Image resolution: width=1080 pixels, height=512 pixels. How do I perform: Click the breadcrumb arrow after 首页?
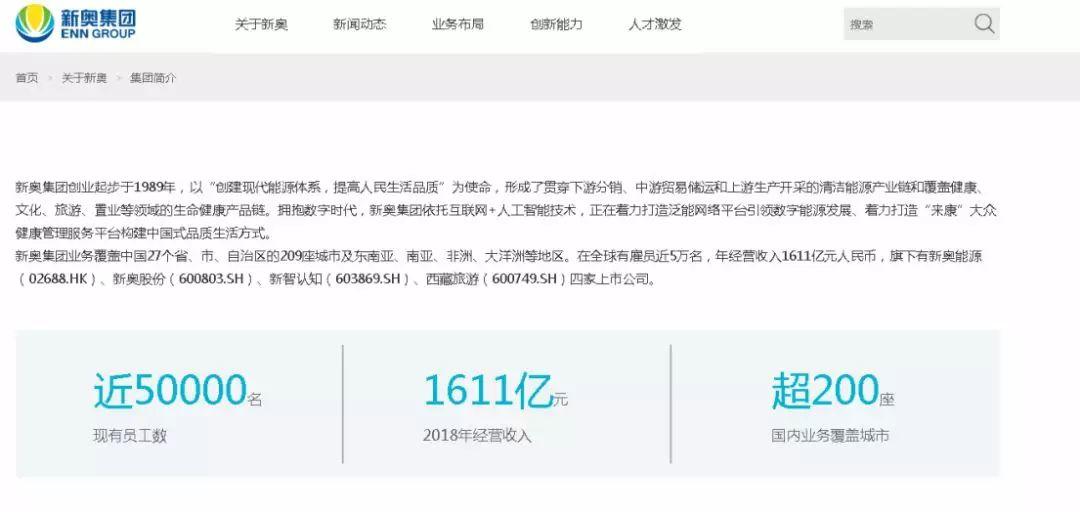pyautogui.click(x=50, y=78)
